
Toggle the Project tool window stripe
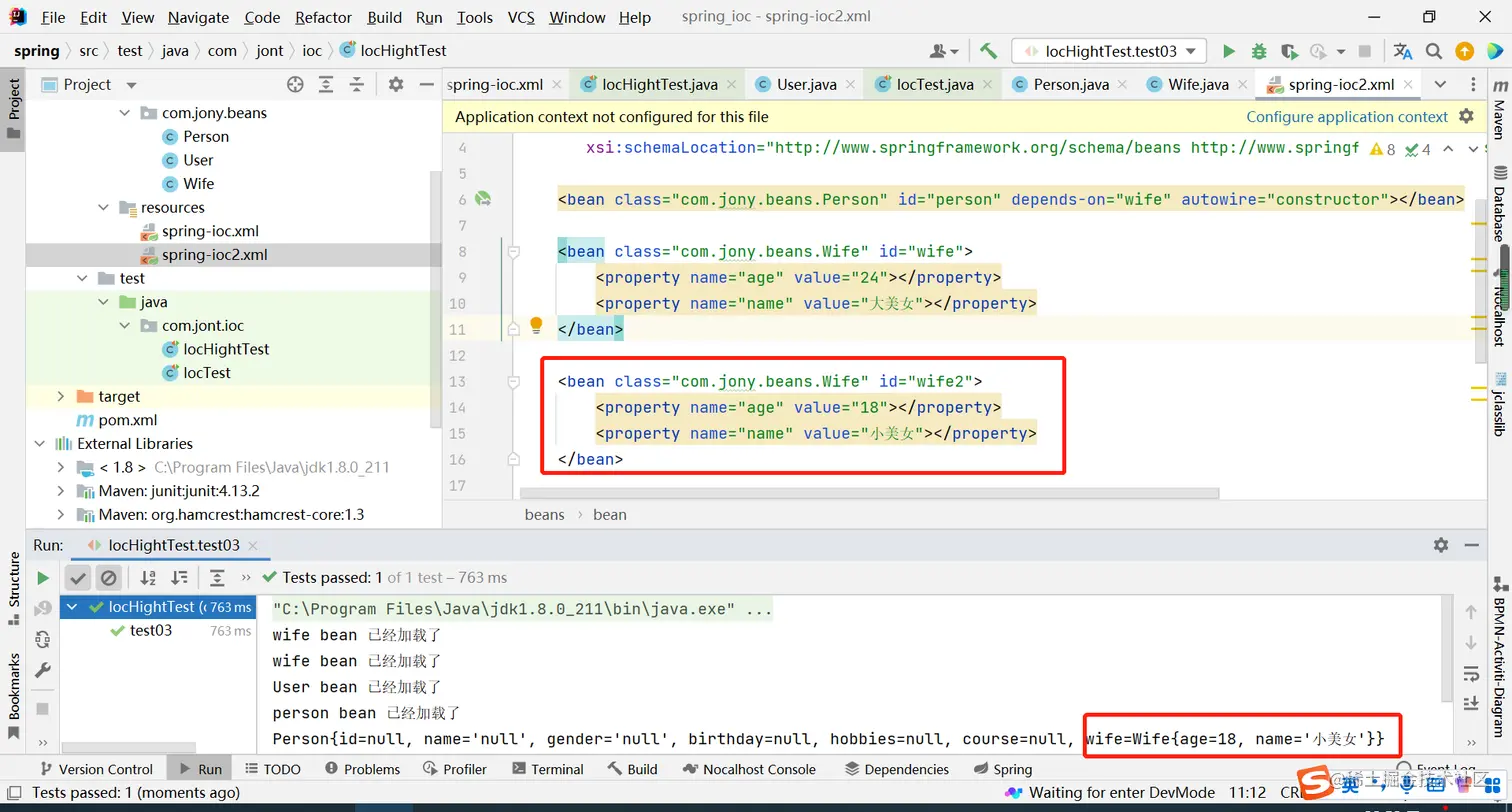coord(13,109)
